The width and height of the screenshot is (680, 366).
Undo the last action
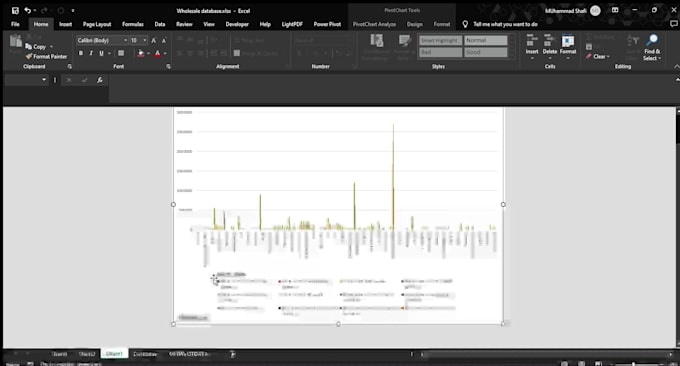click(28, 10)
